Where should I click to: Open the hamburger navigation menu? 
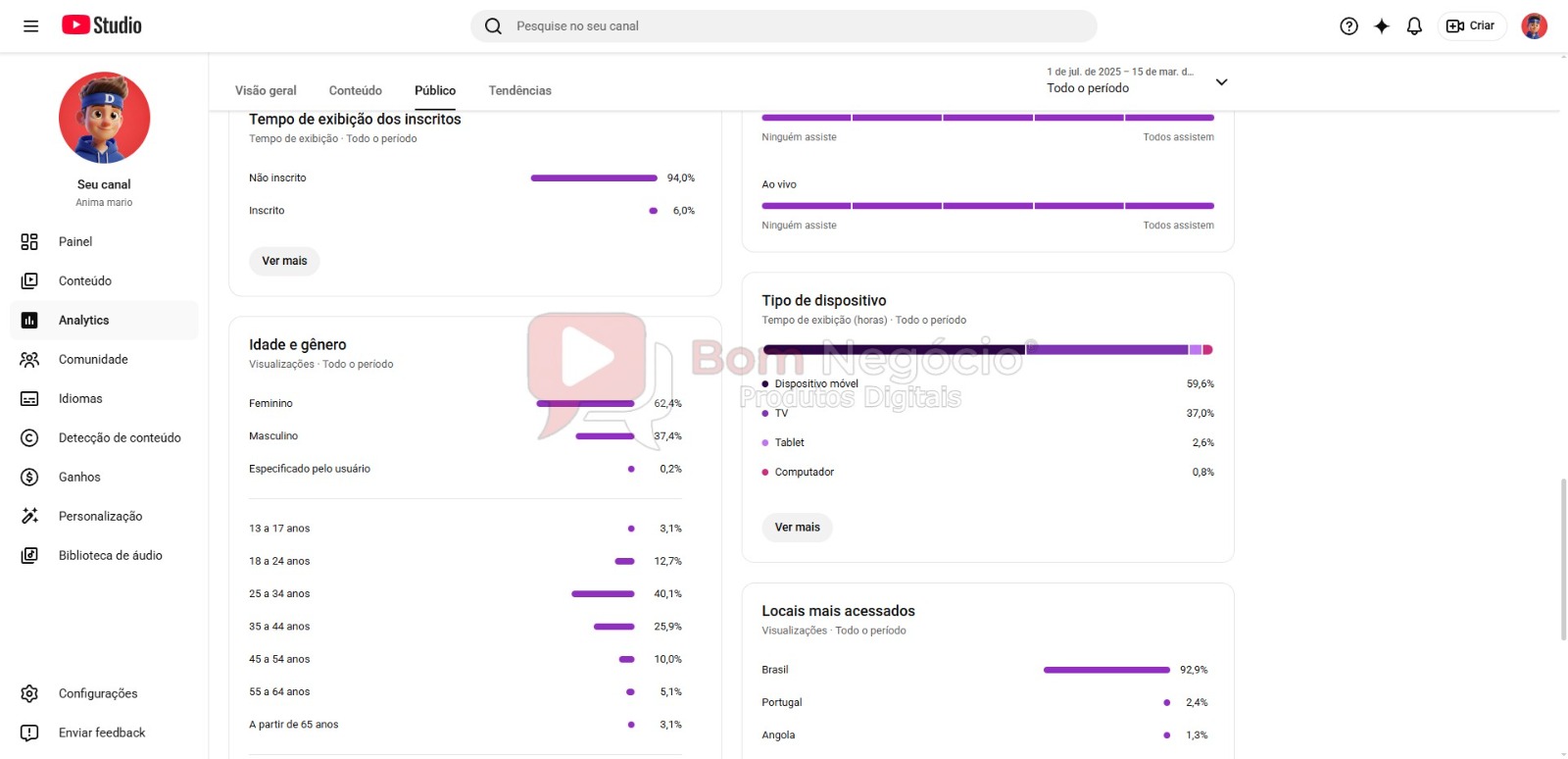(x=30, y=26)
